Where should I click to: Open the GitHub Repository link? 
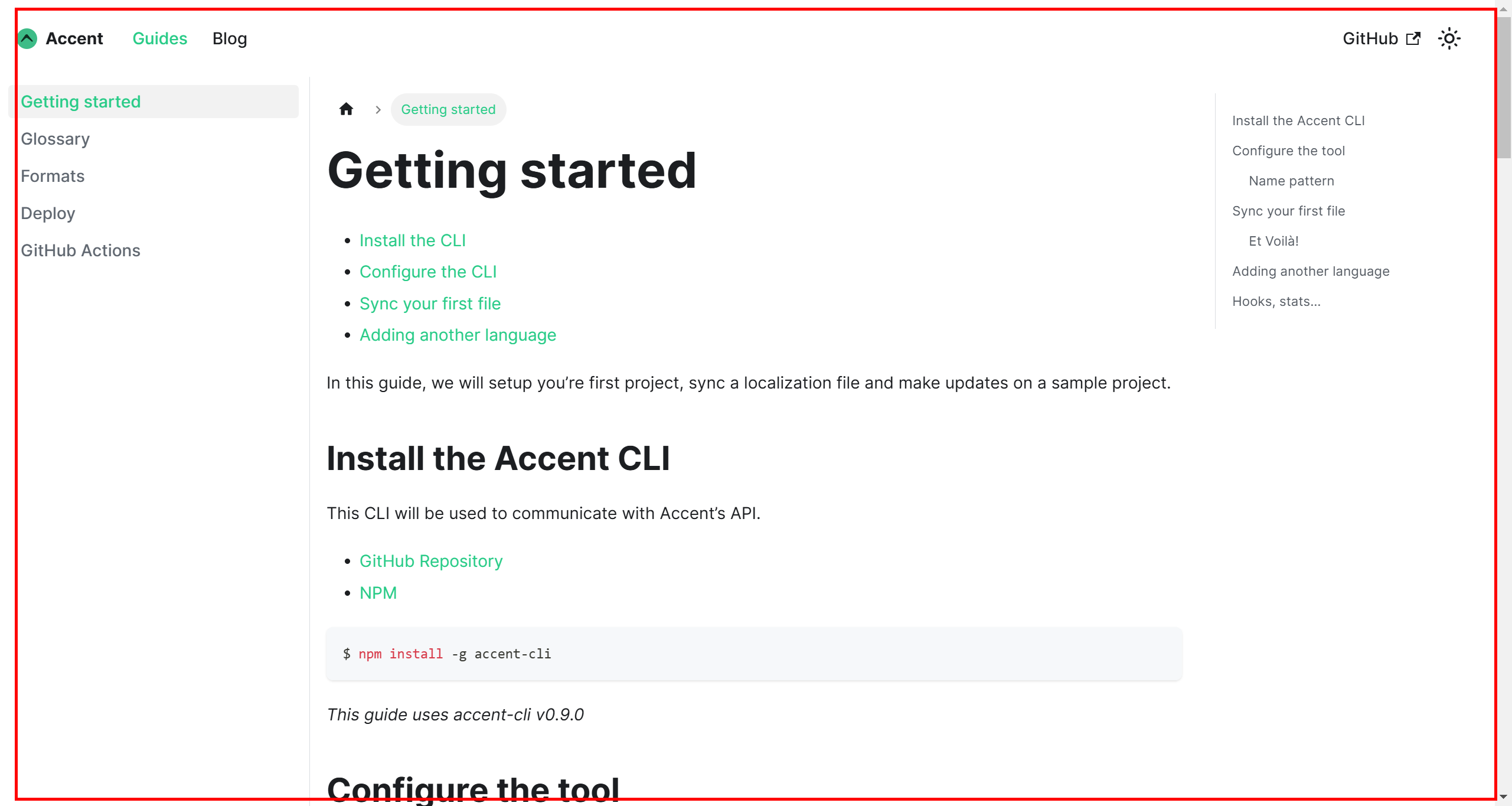click(x=431, y=562)
